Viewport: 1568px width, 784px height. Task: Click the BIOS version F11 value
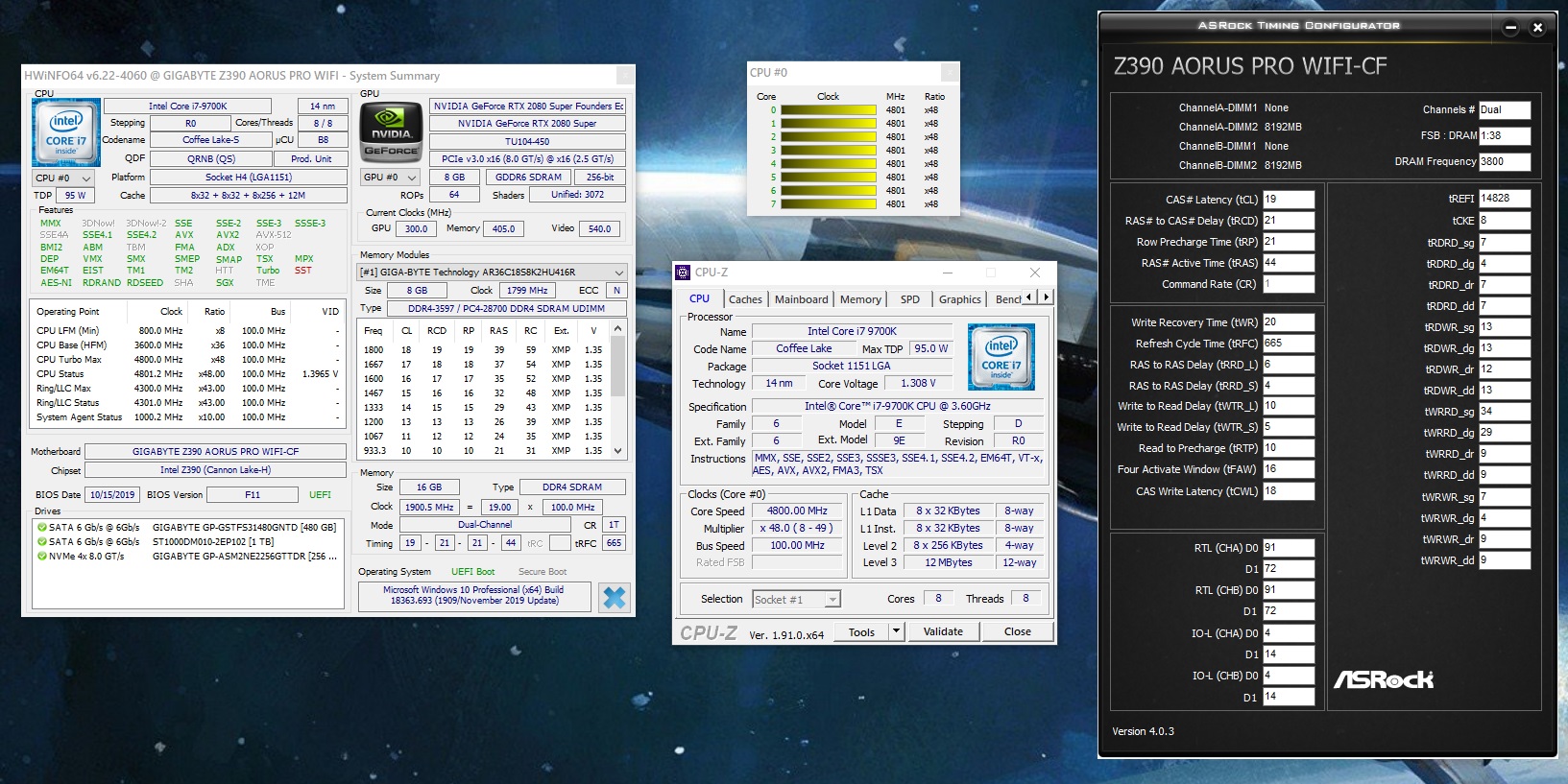[253, 495]
